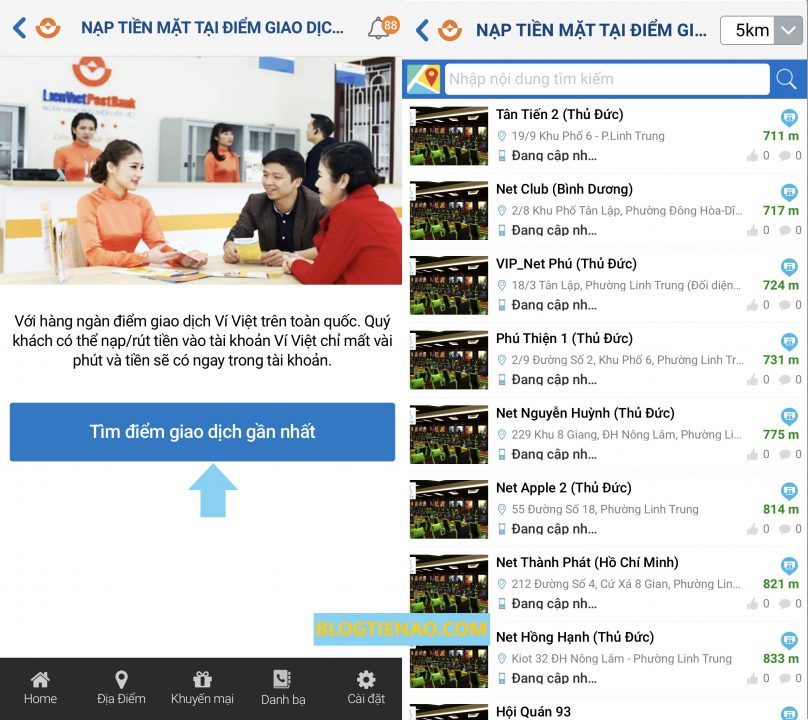
Task: Click address '55 Đường Số 18, Phường Linh Trung'
Action: coord(605,510)
